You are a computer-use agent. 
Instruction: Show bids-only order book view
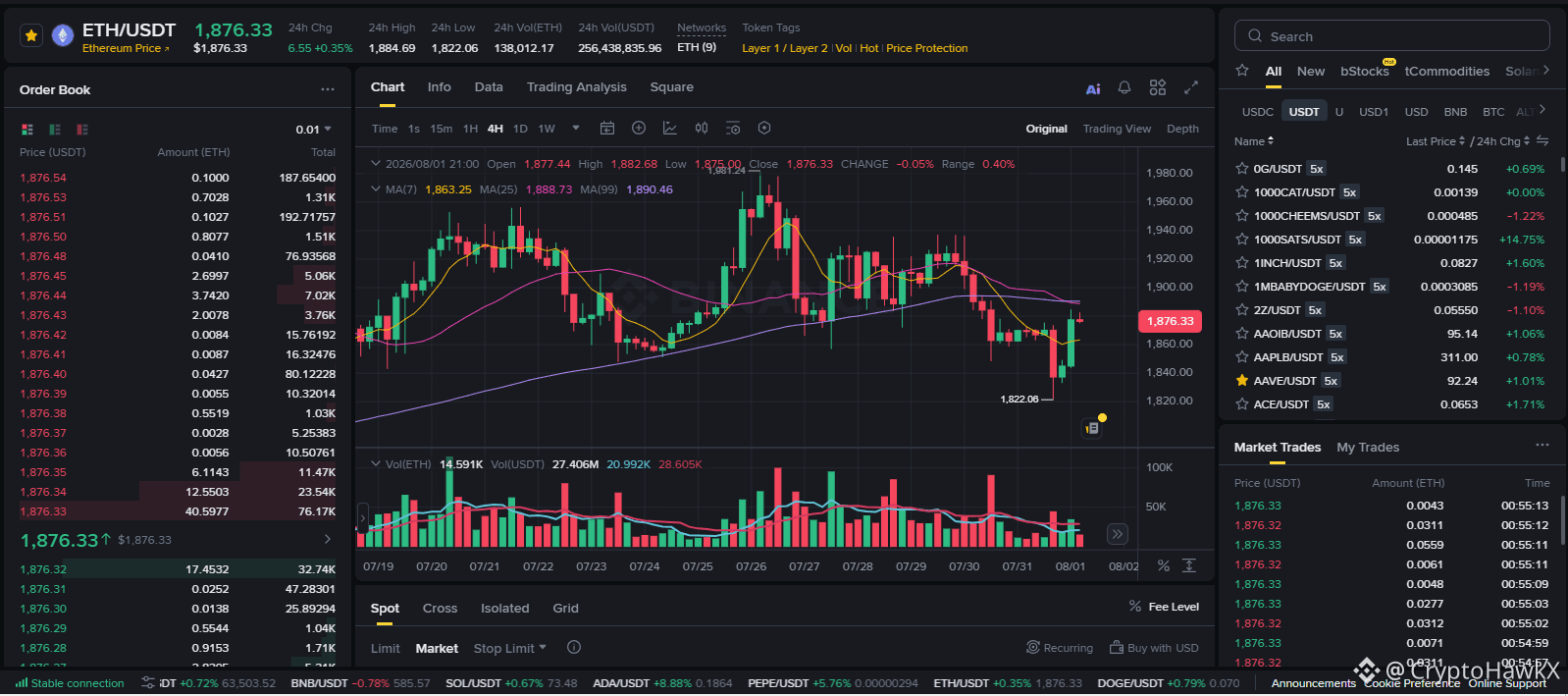pos(55,130)
